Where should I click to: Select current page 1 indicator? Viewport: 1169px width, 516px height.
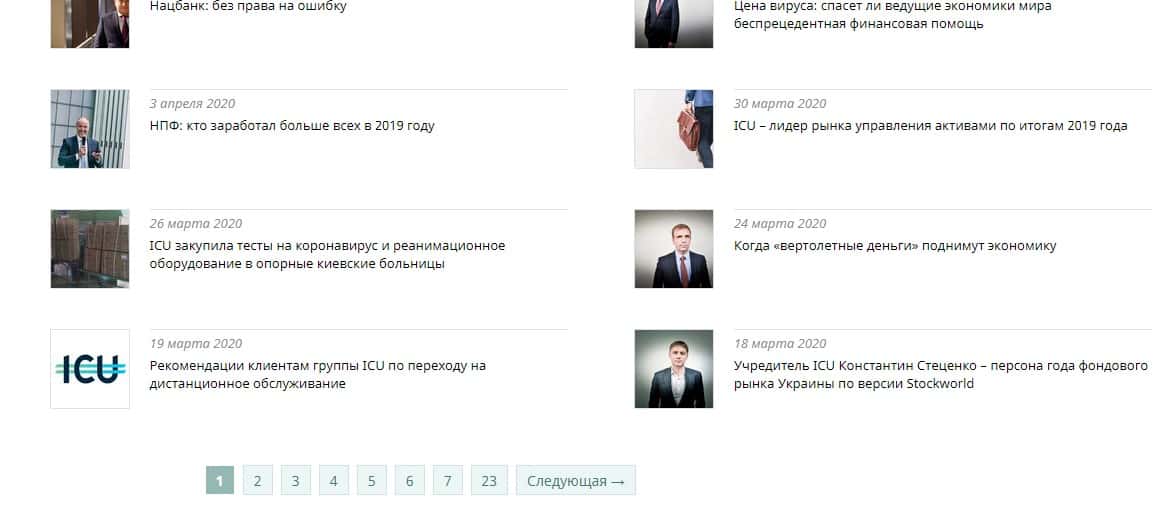coord(219,481)
